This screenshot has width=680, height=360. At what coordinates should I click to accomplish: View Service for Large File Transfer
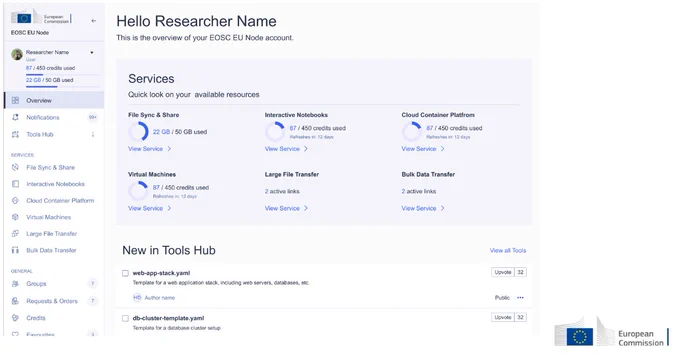tap(286, 208)
